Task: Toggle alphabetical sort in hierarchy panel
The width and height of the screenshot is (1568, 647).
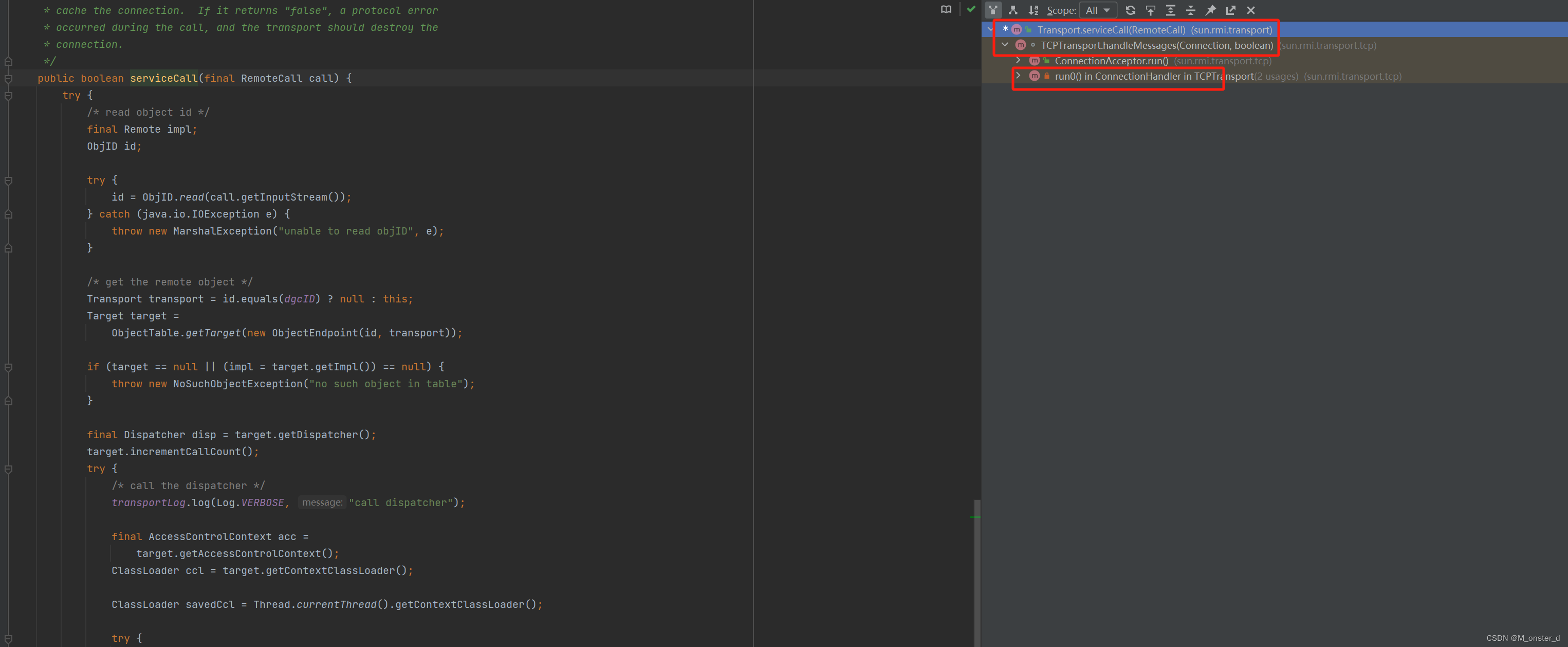Action: coord(1033,10)
